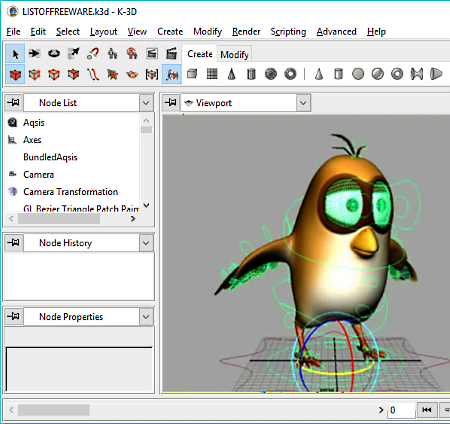Open the Node Properties panel dropdown
This screenshot has width=450, height=424.
pos(146,317)
